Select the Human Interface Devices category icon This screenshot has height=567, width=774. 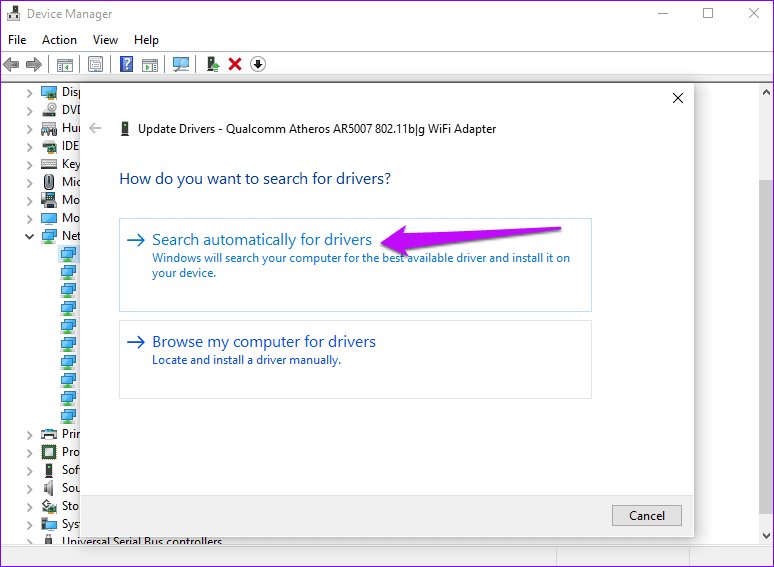pyautogui.click(x=49, y=128)
